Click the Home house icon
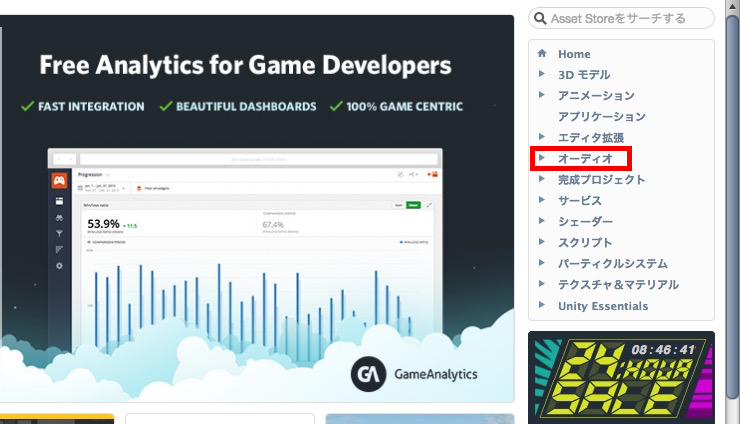This screenshot has height=424, width=740. [x=542, y=53]
